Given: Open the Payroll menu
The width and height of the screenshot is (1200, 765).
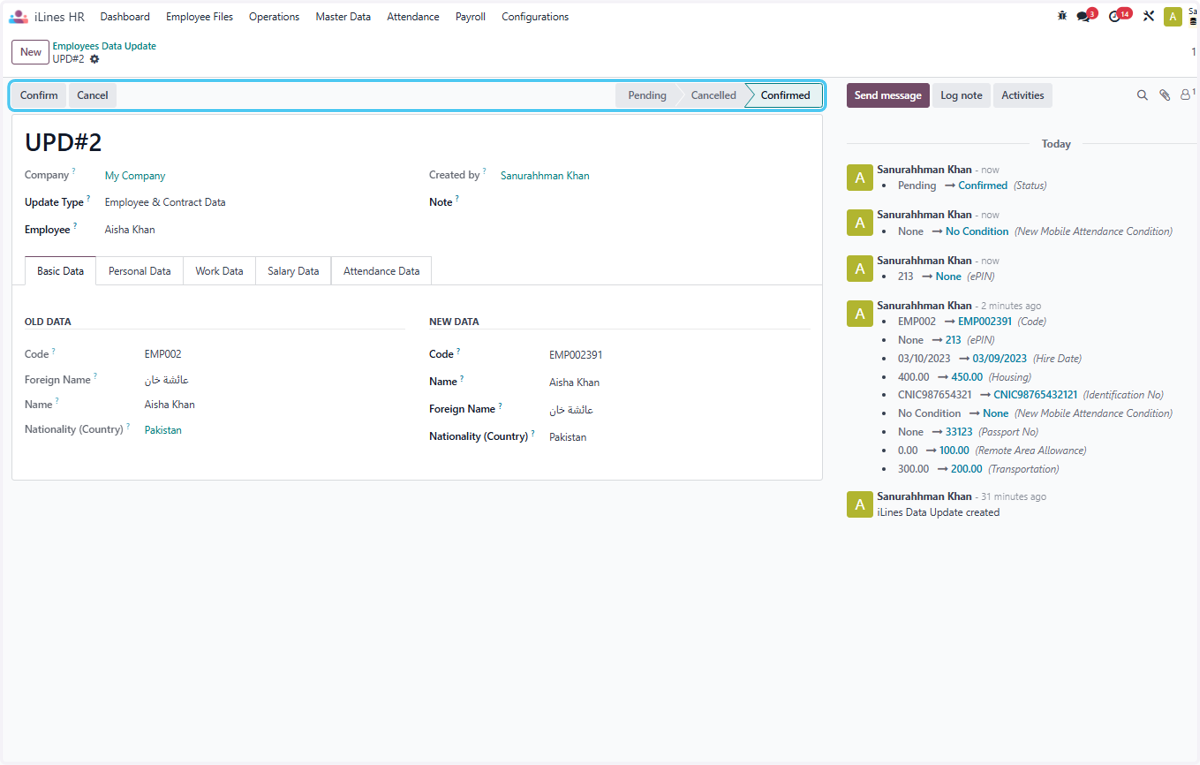Looking at the screenshot, I should [470, 17].
